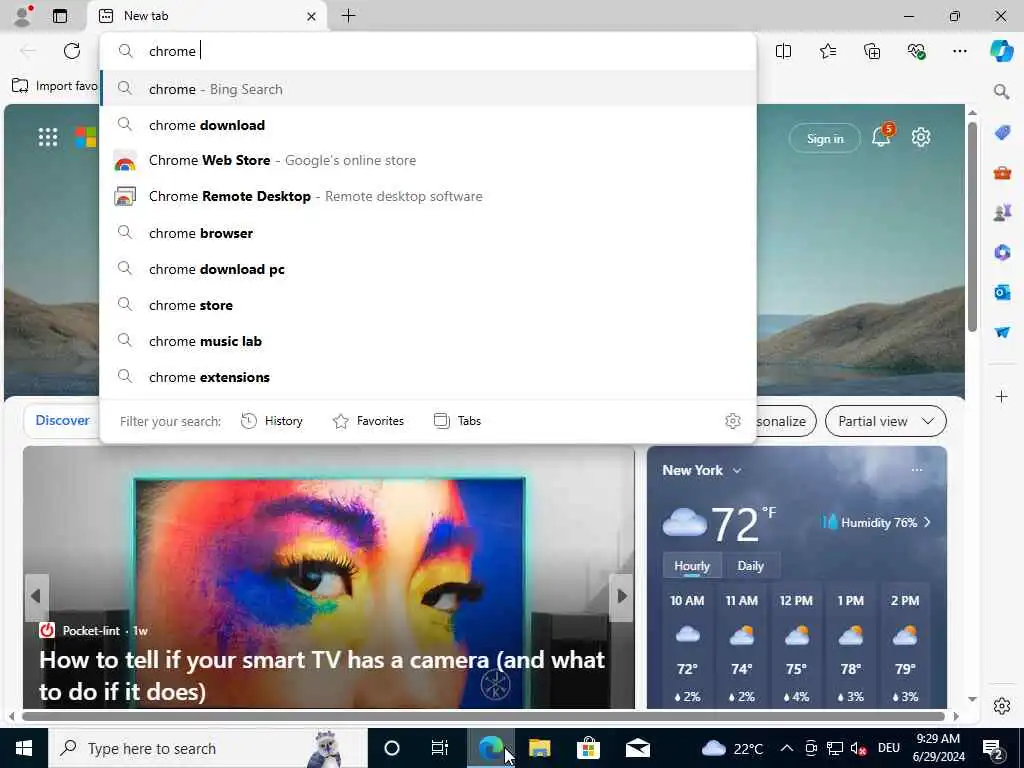Open page settings gear icon
This screenshot has height=768, width=1024.
(x=921, y=137)
